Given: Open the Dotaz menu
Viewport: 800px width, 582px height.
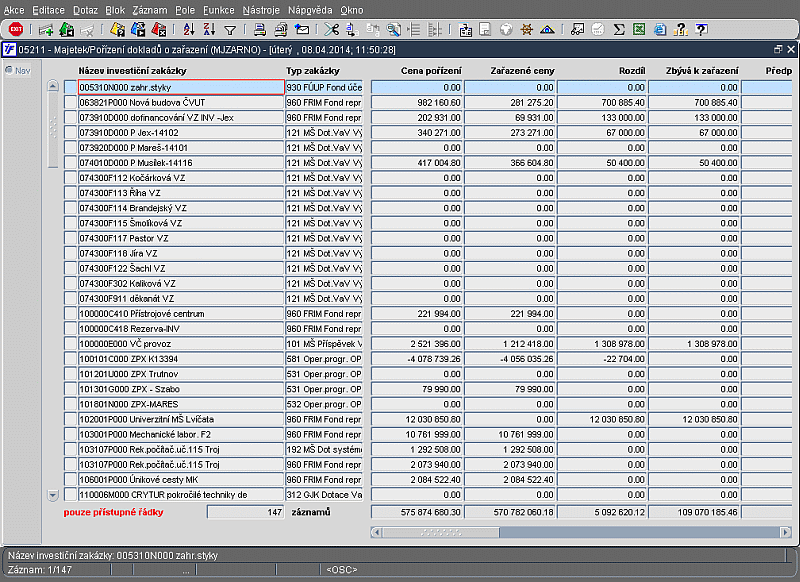Looking at the screenshot, I should [x=85, y=10].
